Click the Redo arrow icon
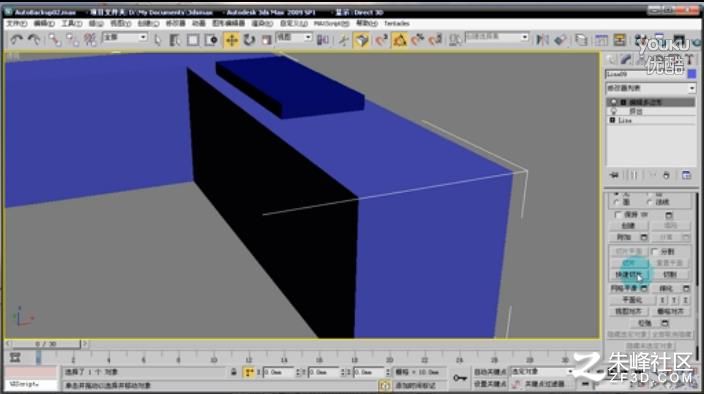Viewport: 705px width, 394px height. coord(34,40)
